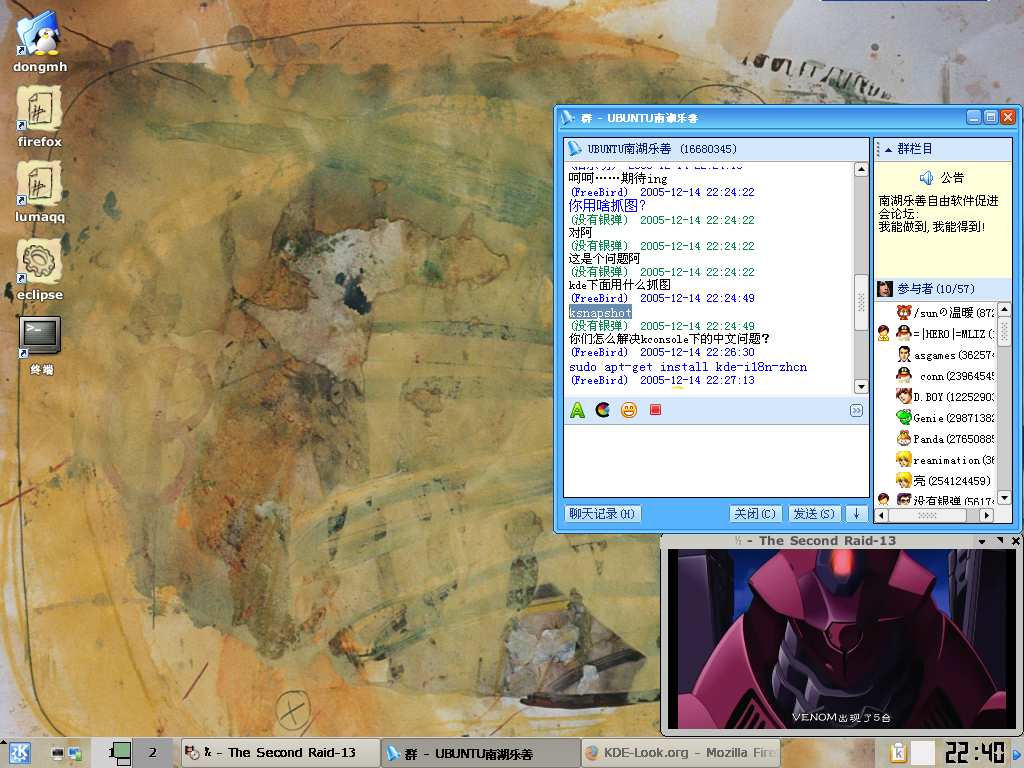Click asgames' avatar icon
Viewport: 1024px width, 768px height.
904,355
